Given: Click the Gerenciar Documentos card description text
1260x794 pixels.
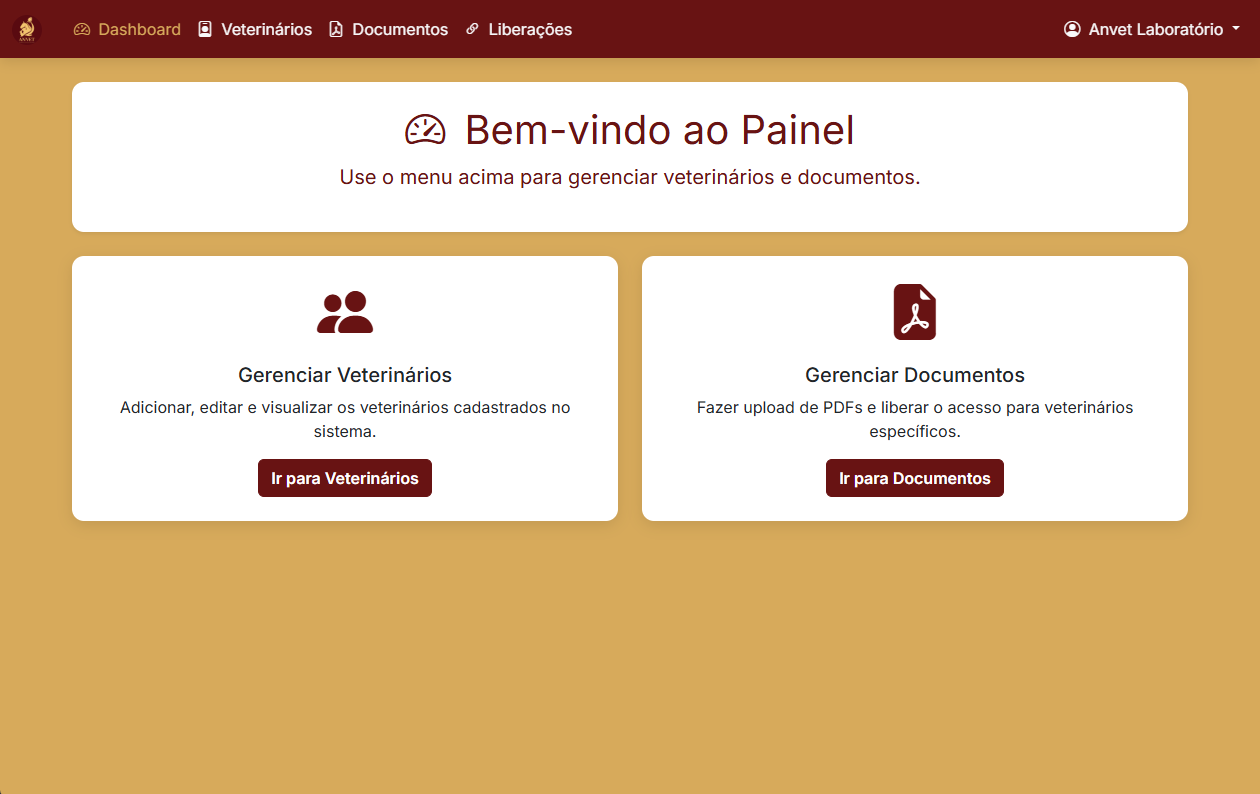Looking at the screenshot, I should point(914,419).
